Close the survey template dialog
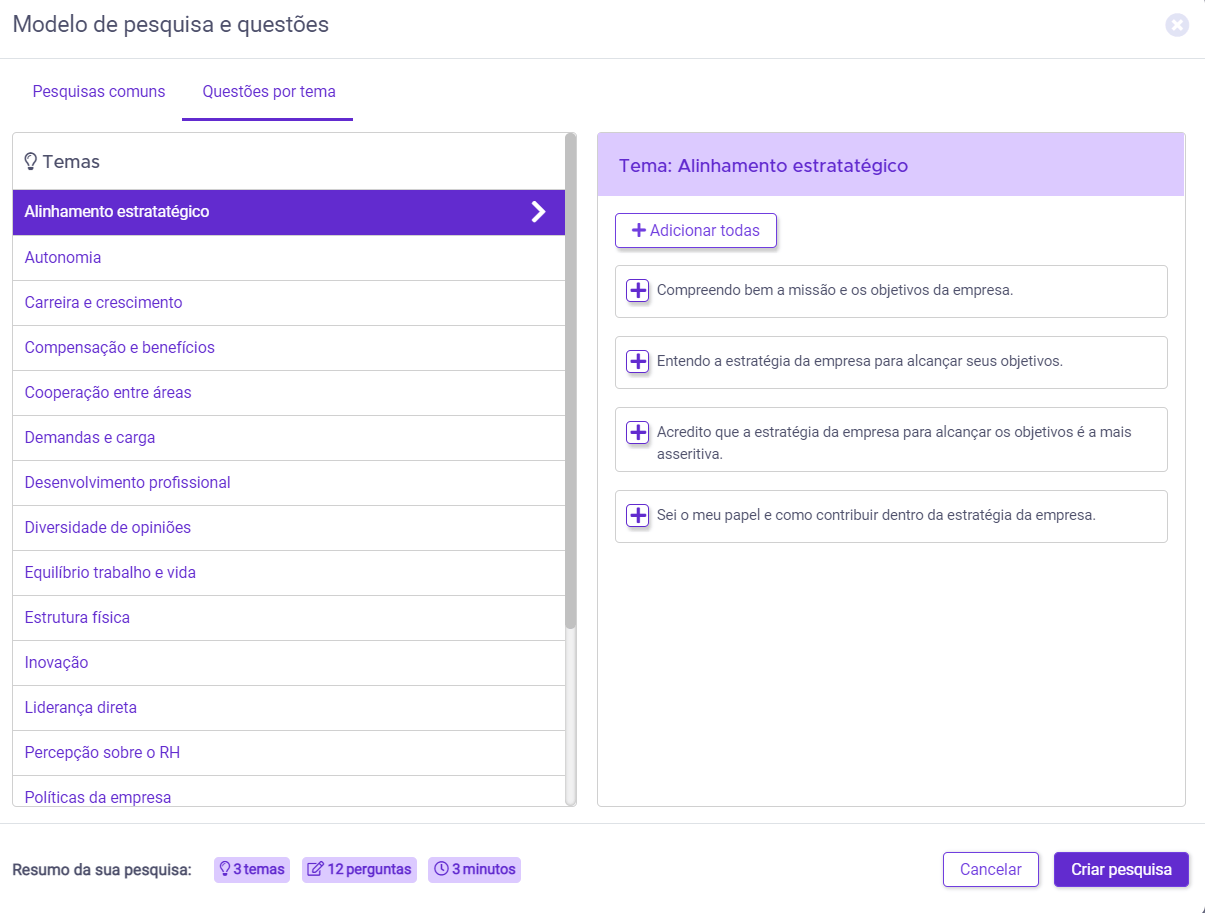 [1177, 25]
